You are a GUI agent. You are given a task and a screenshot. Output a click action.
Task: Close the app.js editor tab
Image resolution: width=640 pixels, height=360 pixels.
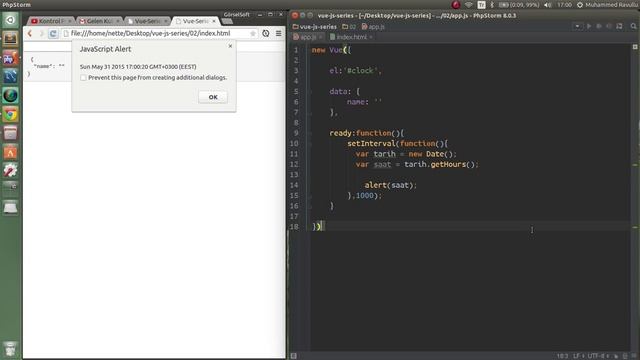pyautogui.click(x=321, y=37)
